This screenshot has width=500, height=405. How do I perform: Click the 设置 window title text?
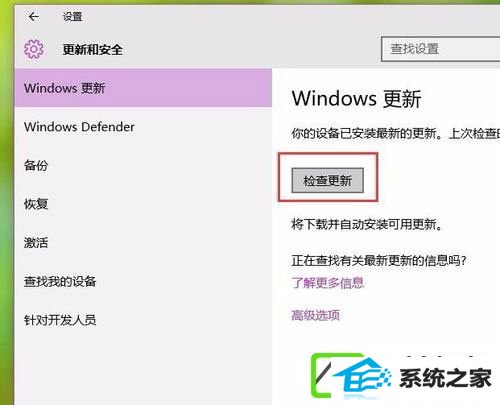(72, 17)
